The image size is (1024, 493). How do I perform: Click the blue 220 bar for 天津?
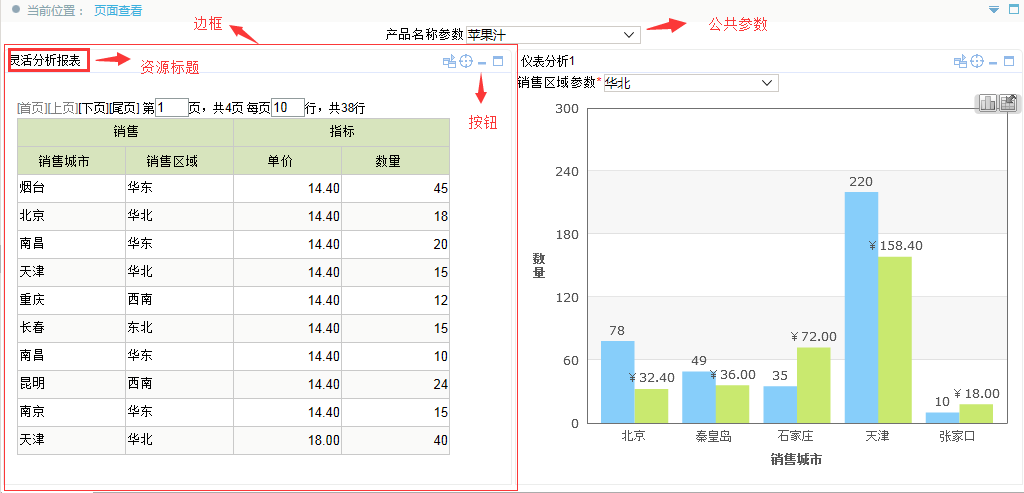(x=861, y=308)
